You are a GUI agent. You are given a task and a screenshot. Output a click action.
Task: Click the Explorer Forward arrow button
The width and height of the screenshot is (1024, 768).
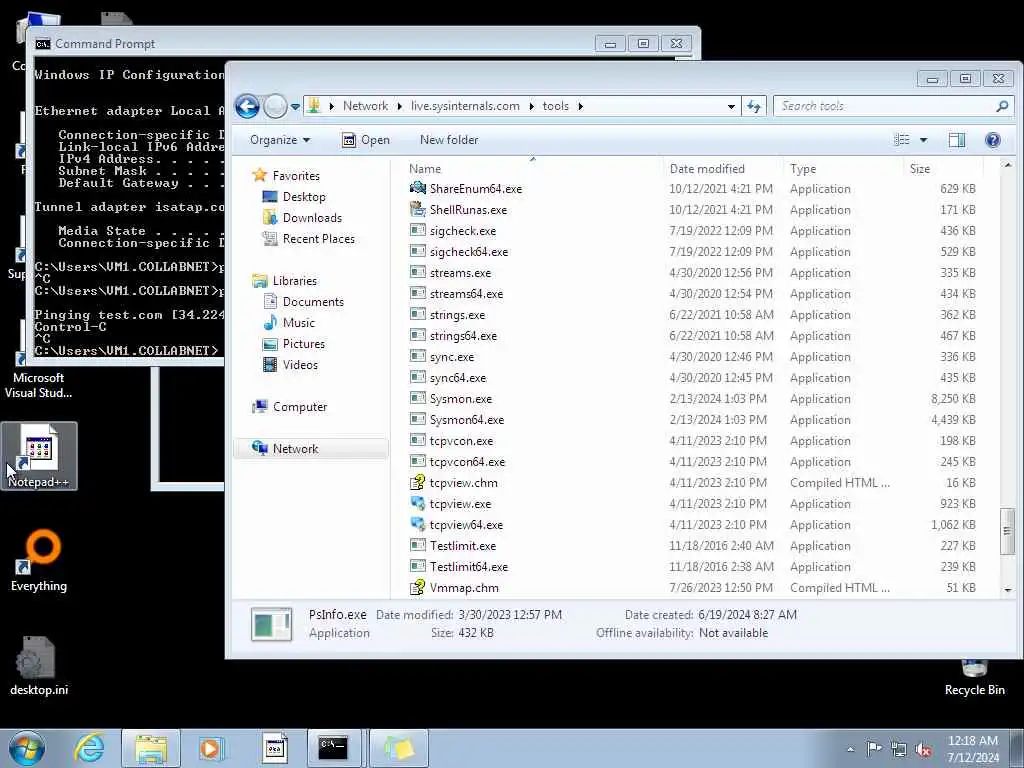point(275,106)
